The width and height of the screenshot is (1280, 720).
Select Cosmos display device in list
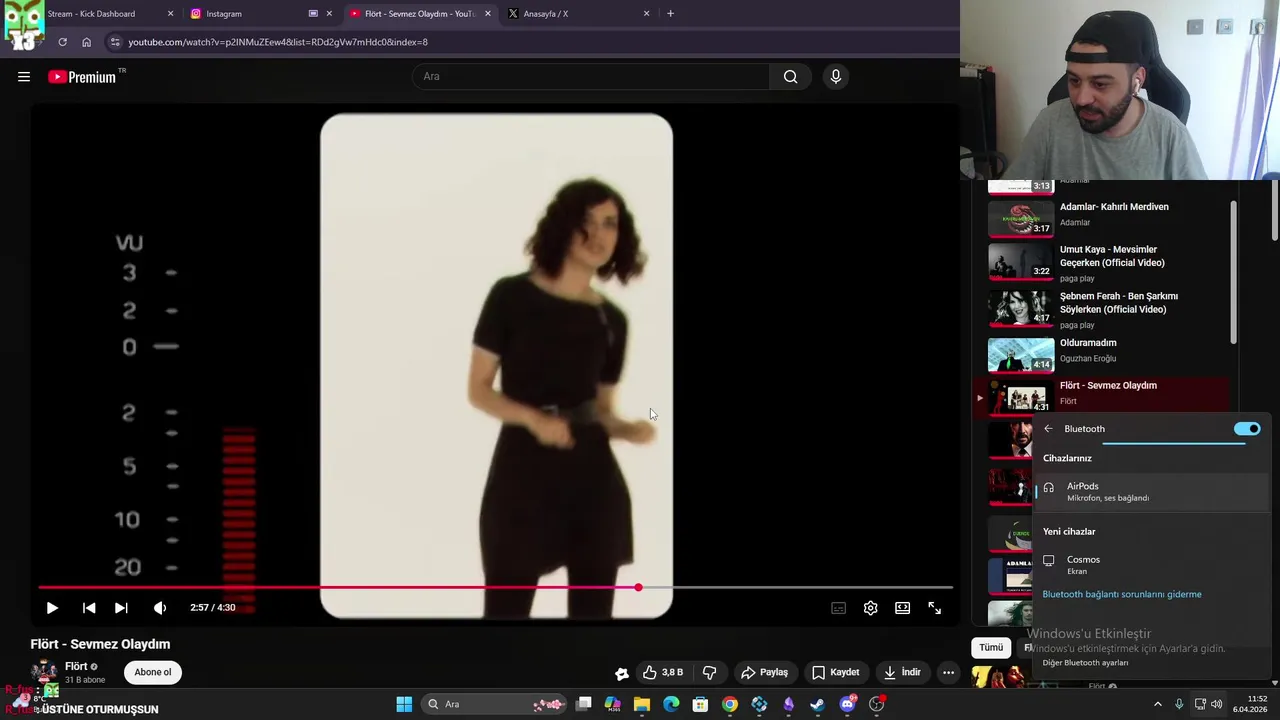[1150, 565]
